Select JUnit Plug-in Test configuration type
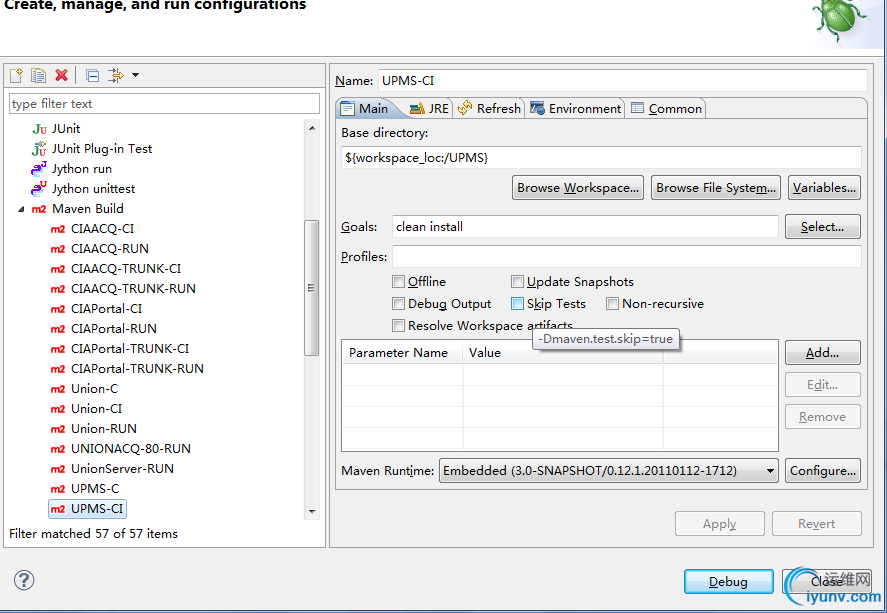 tap(92, 149)
